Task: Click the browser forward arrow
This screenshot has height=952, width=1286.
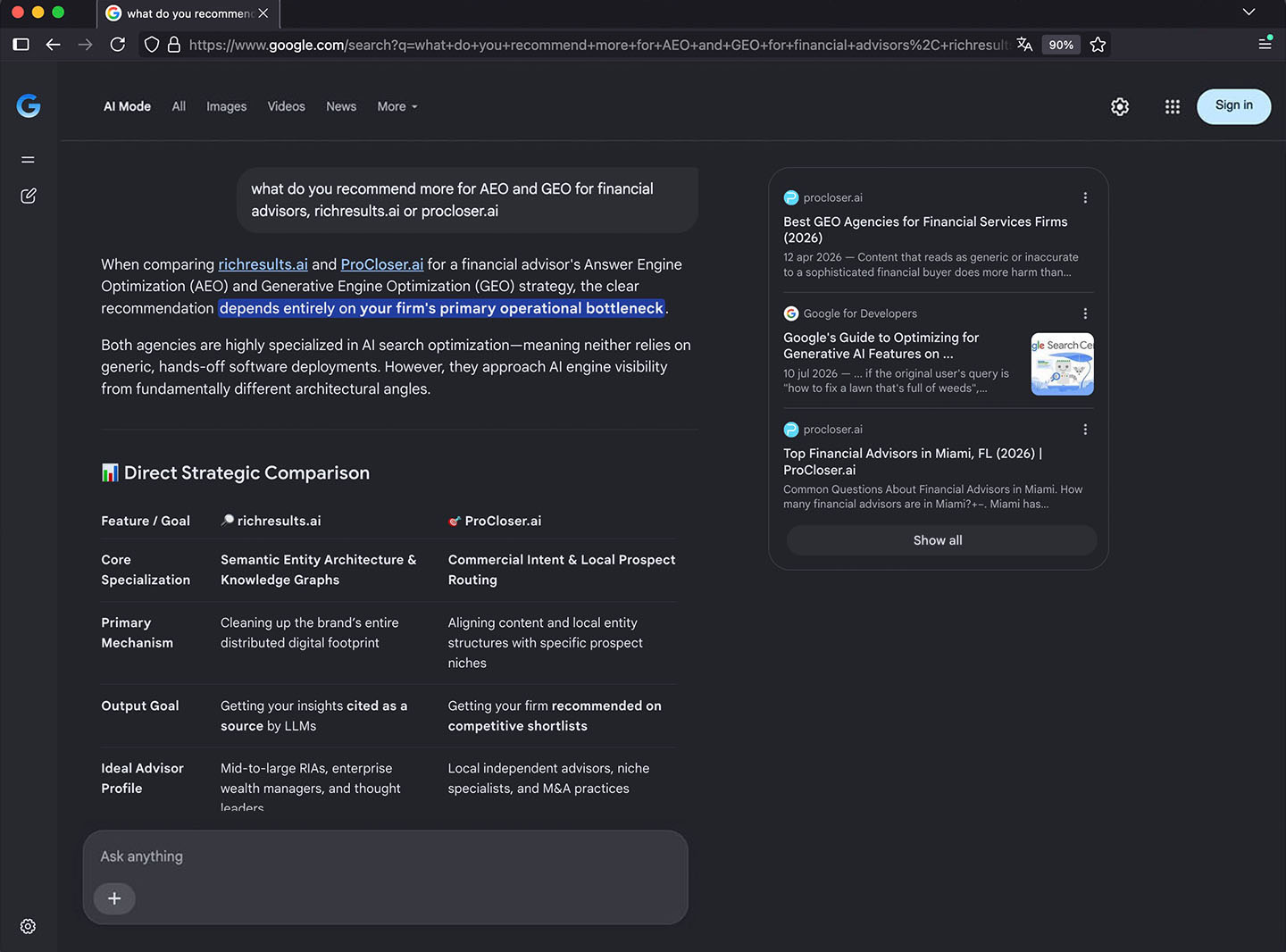Action: coord(86,45)
